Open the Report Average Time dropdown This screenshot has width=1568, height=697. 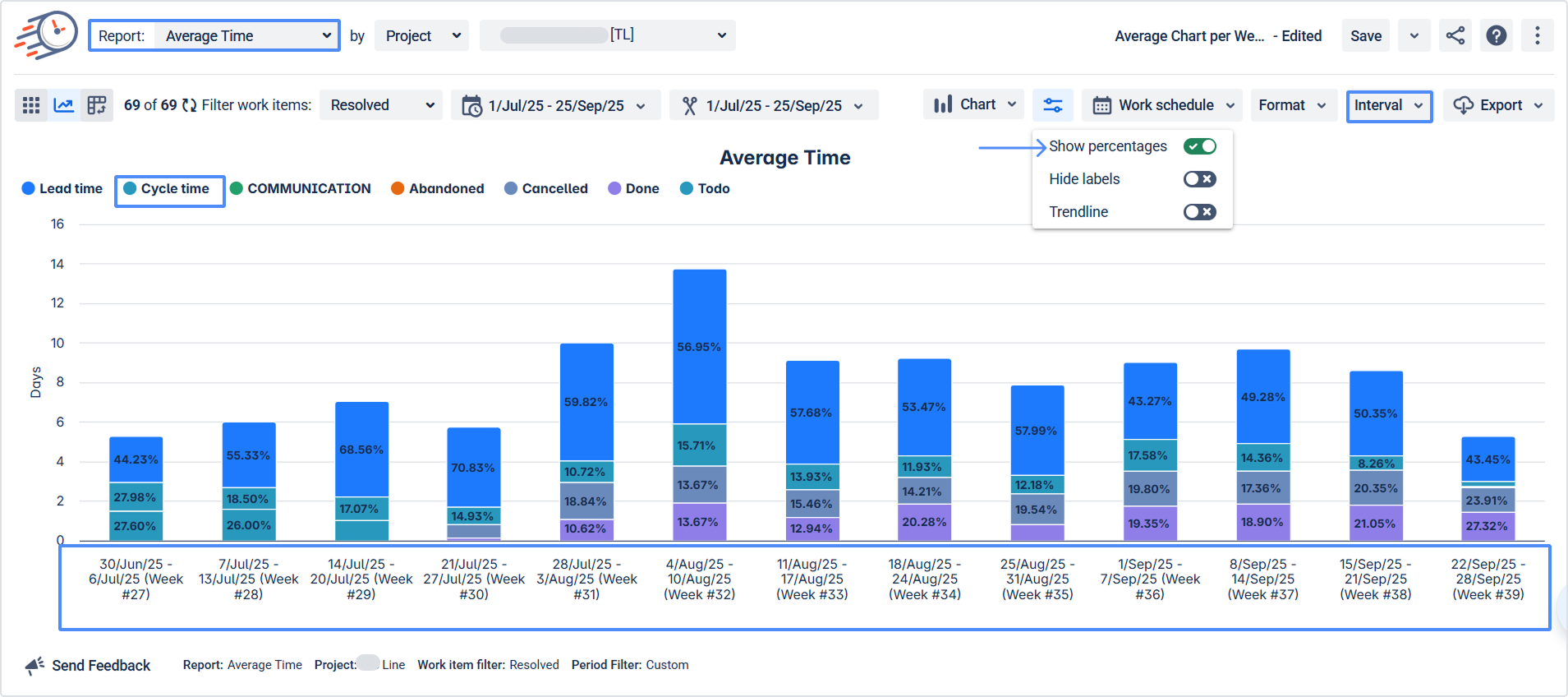[x=214, y=35]
